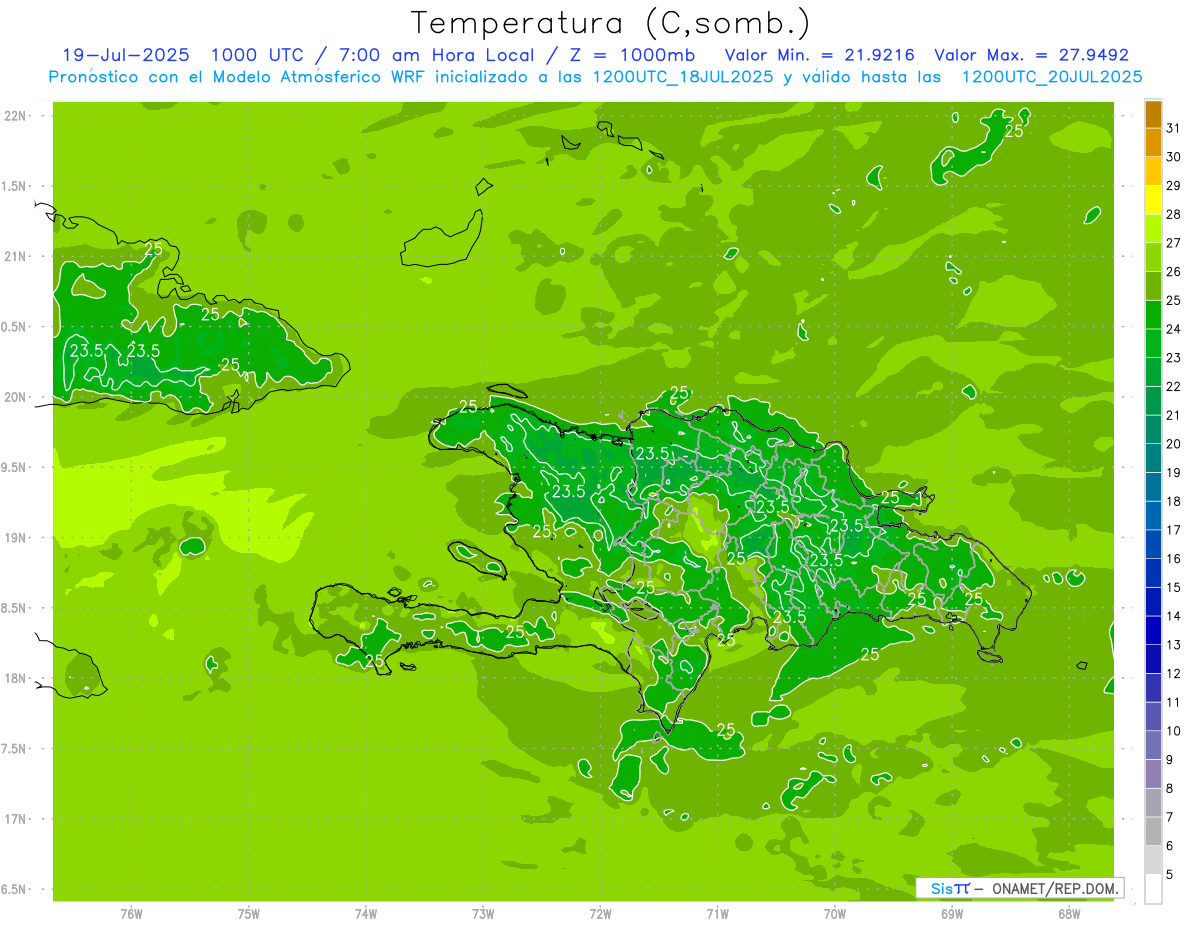
Task: Click the '70W' longitude label
Action: pos(835,914)
